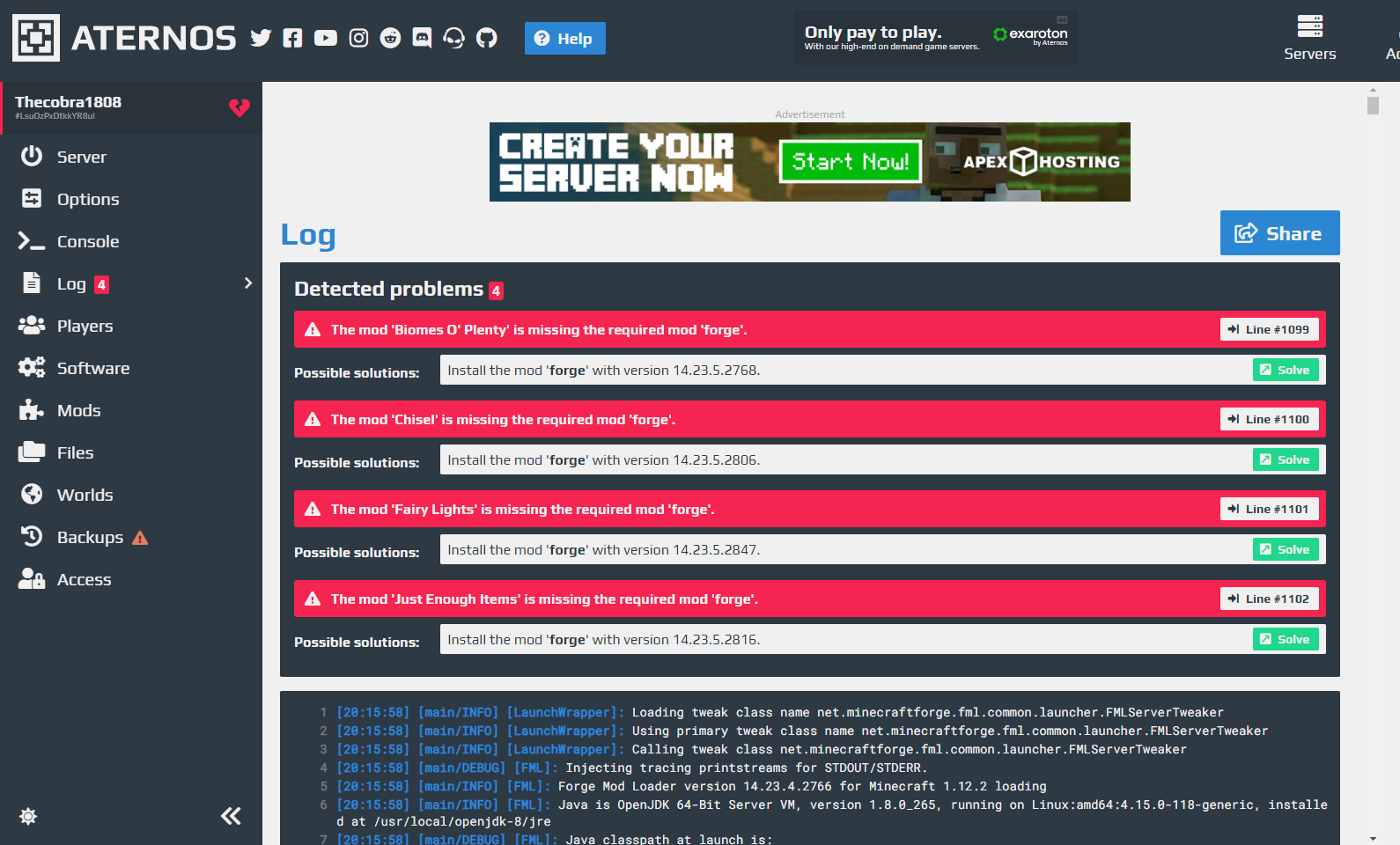Solve the forge 14.23.5.2847 problem
This screenshot has width=1400, height=845.
tap(1286, 549)
